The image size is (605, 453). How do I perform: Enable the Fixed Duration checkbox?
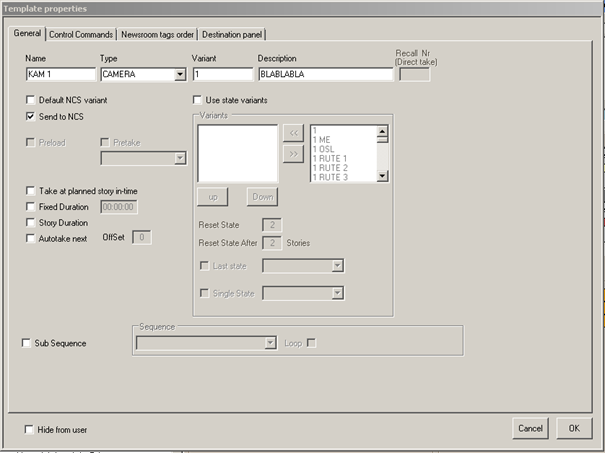[x=30, y=206]
